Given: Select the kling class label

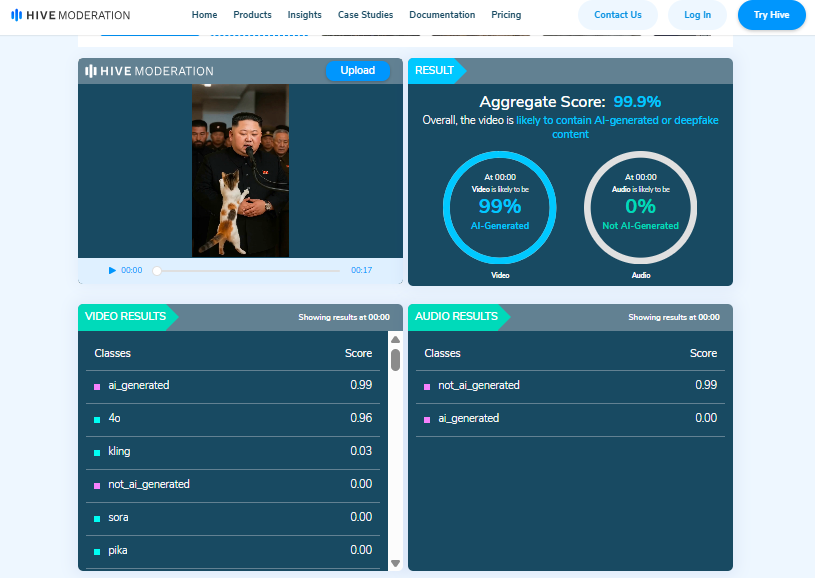Looking at the screenshot, I should coord(119,451).
